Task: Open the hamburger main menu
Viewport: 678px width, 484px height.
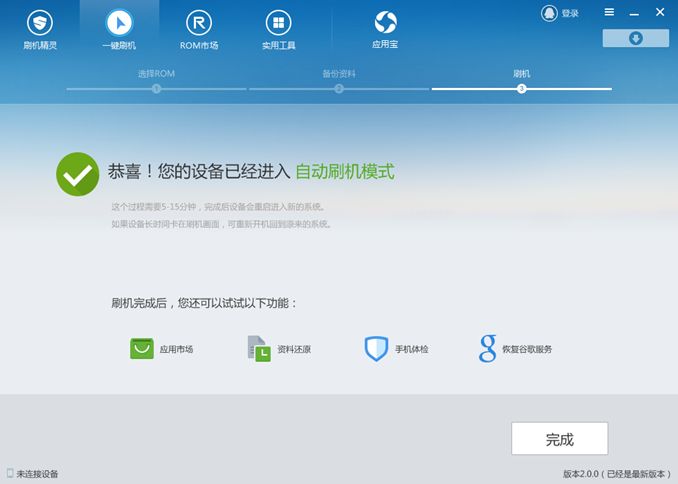Action: tap(609, 12)
